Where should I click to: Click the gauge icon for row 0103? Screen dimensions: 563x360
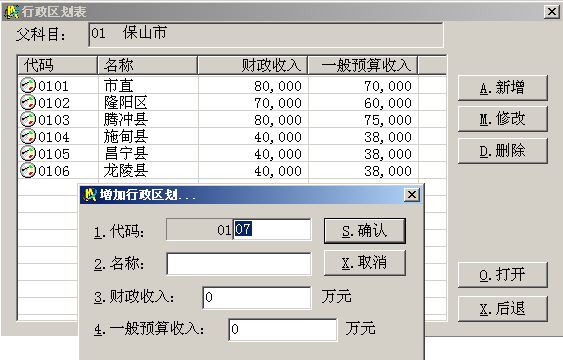(x=28, y=120)
